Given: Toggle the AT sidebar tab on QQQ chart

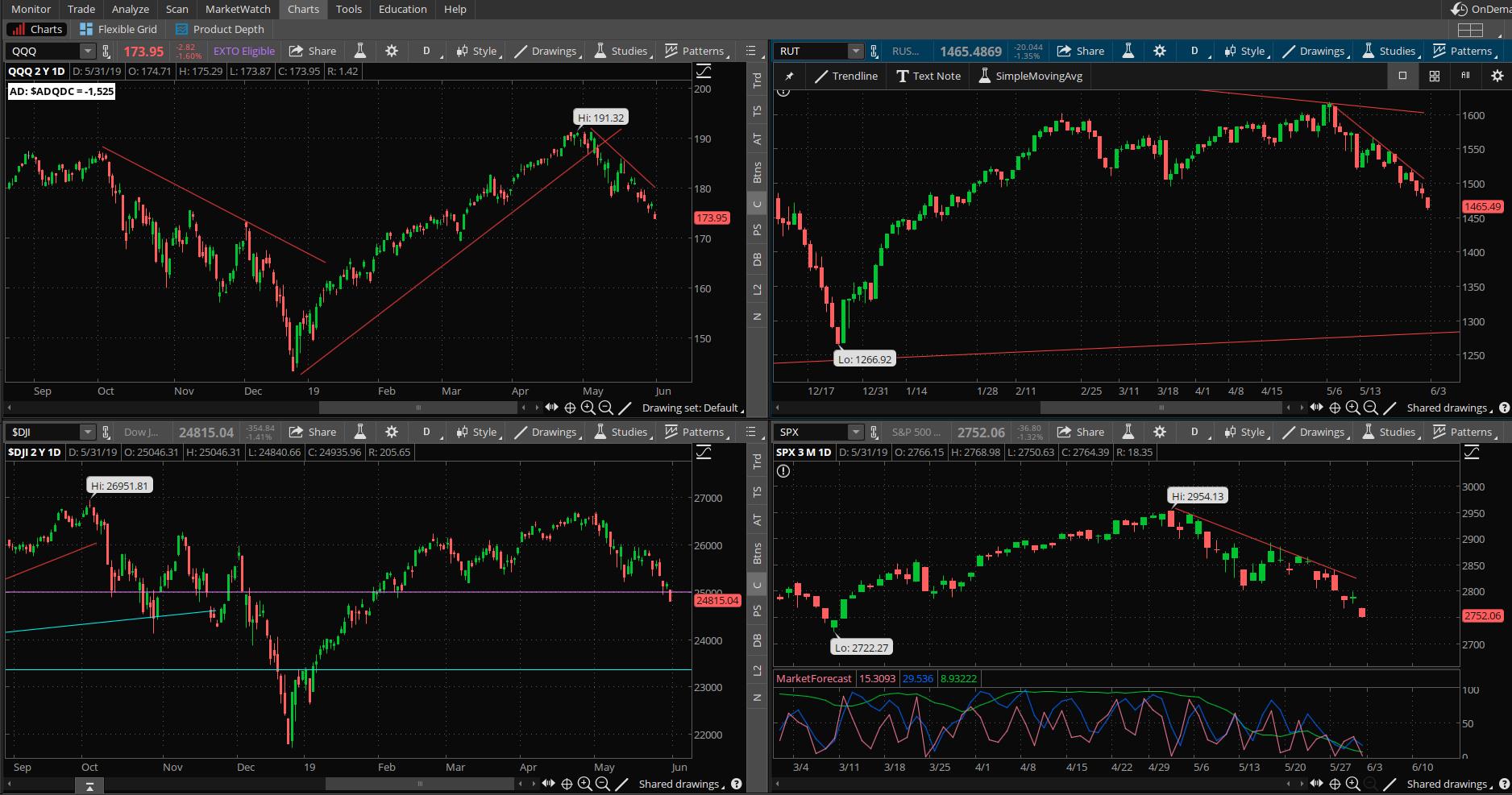Looking at the screenshot, I should [x=757, y=139].
